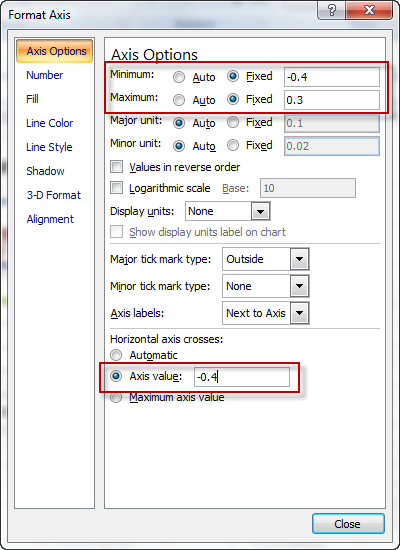
Task: Open the Fill category
Action: pos(32,99)
